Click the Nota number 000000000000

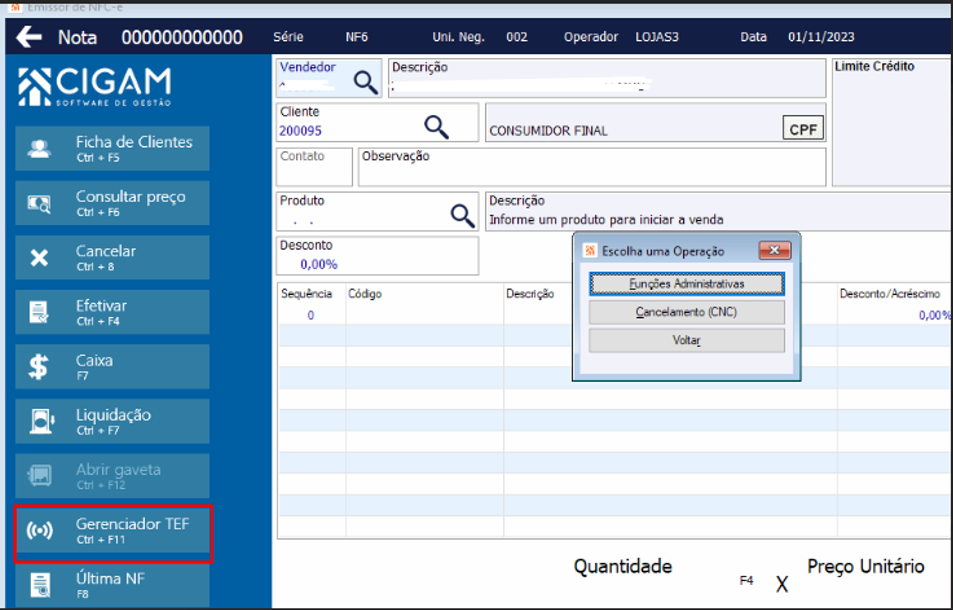[x=182, y=38]
